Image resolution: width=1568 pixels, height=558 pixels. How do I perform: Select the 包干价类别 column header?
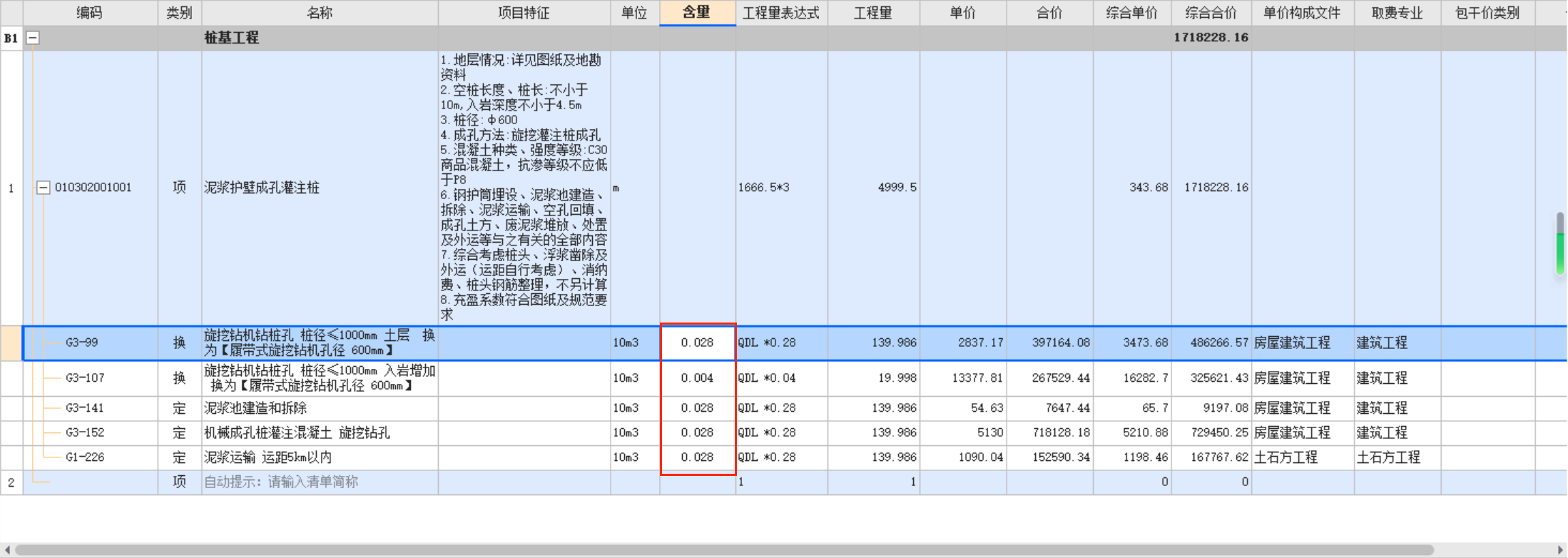1488,13
